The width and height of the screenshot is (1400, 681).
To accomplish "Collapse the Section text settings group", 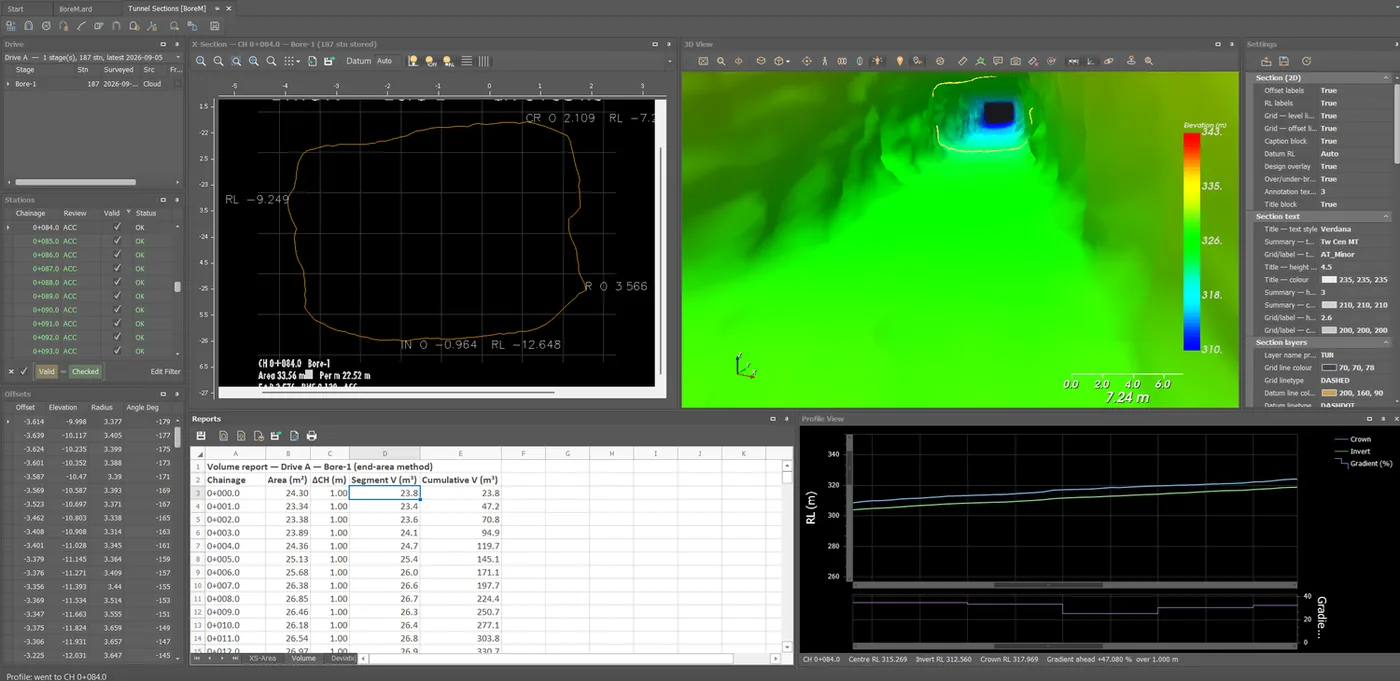I will point(1386,216).
